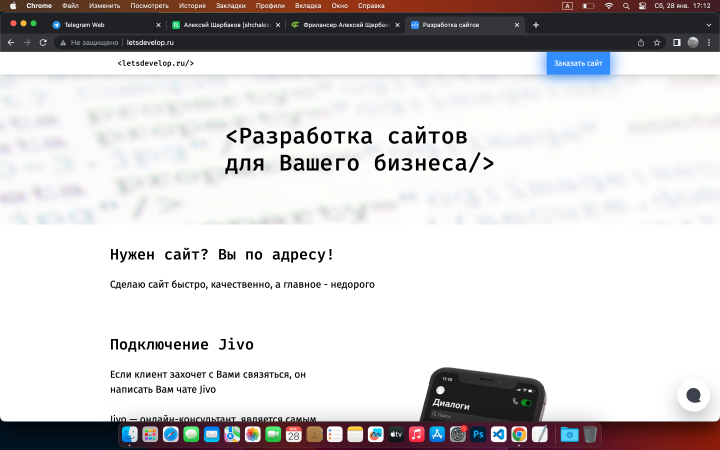The height and width of the screenshot is (450, 720).
Task: Click the <letsdevelop.ru/> site logo
Action: [156, 63]
